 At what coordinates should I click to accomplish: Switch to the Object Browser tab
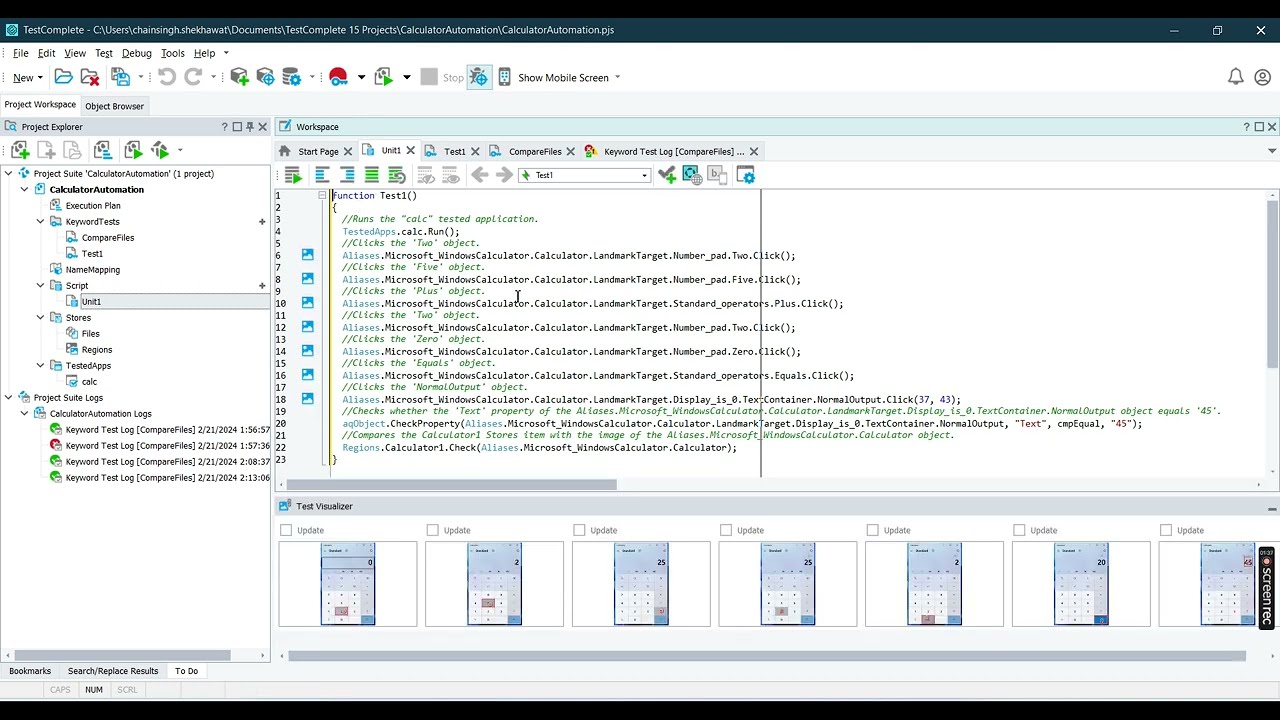click(x=114, y=106)
